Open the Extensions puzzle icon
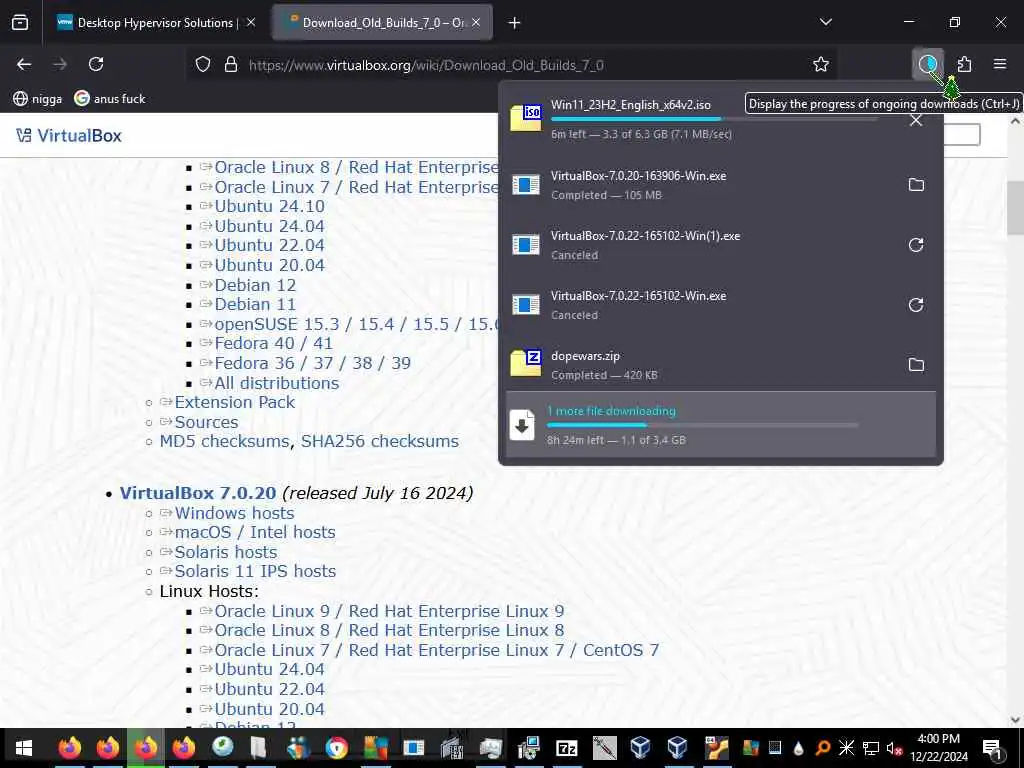 964,64
